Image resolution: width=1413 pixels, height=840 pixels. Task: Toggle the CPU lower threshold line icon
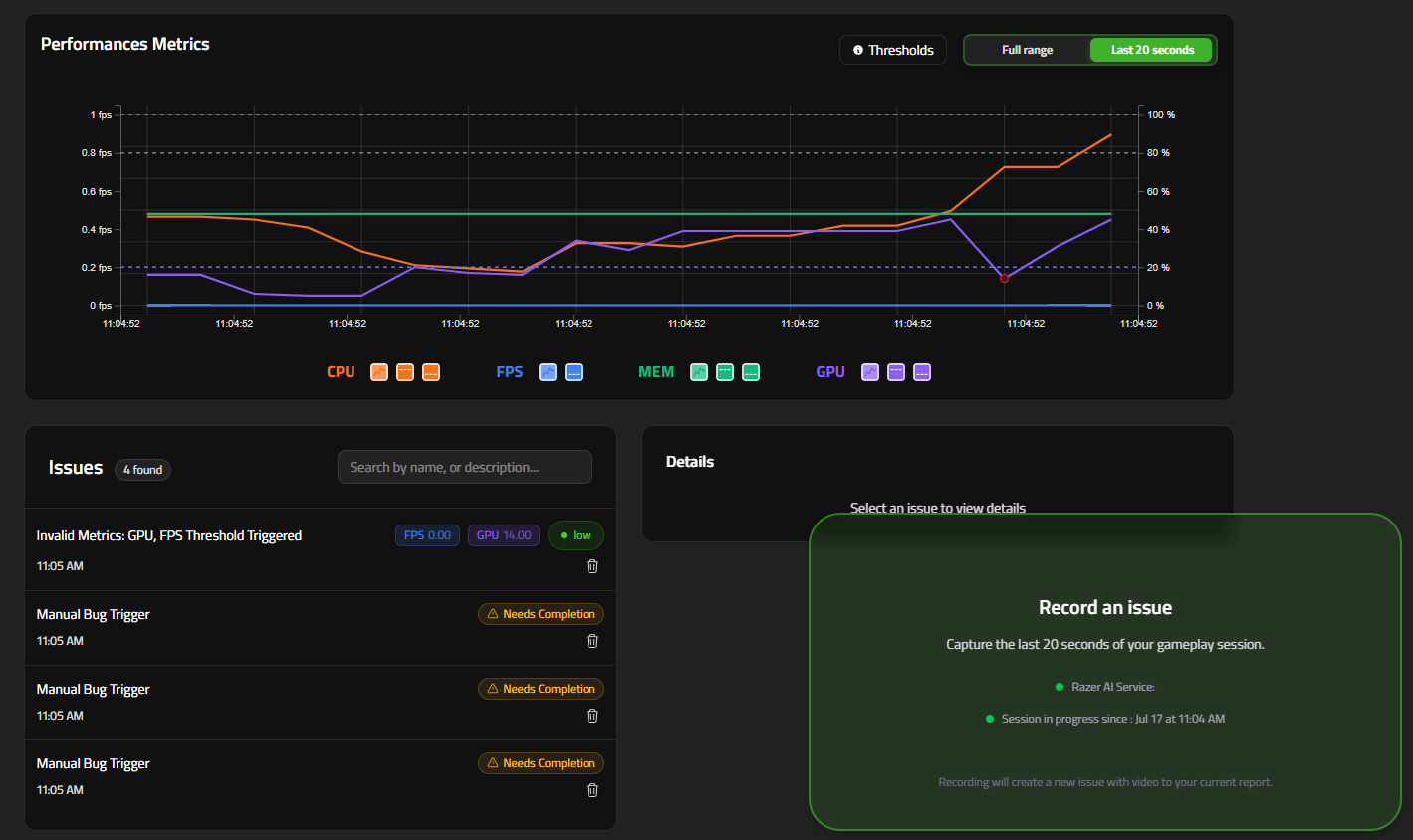pos(431,372)
